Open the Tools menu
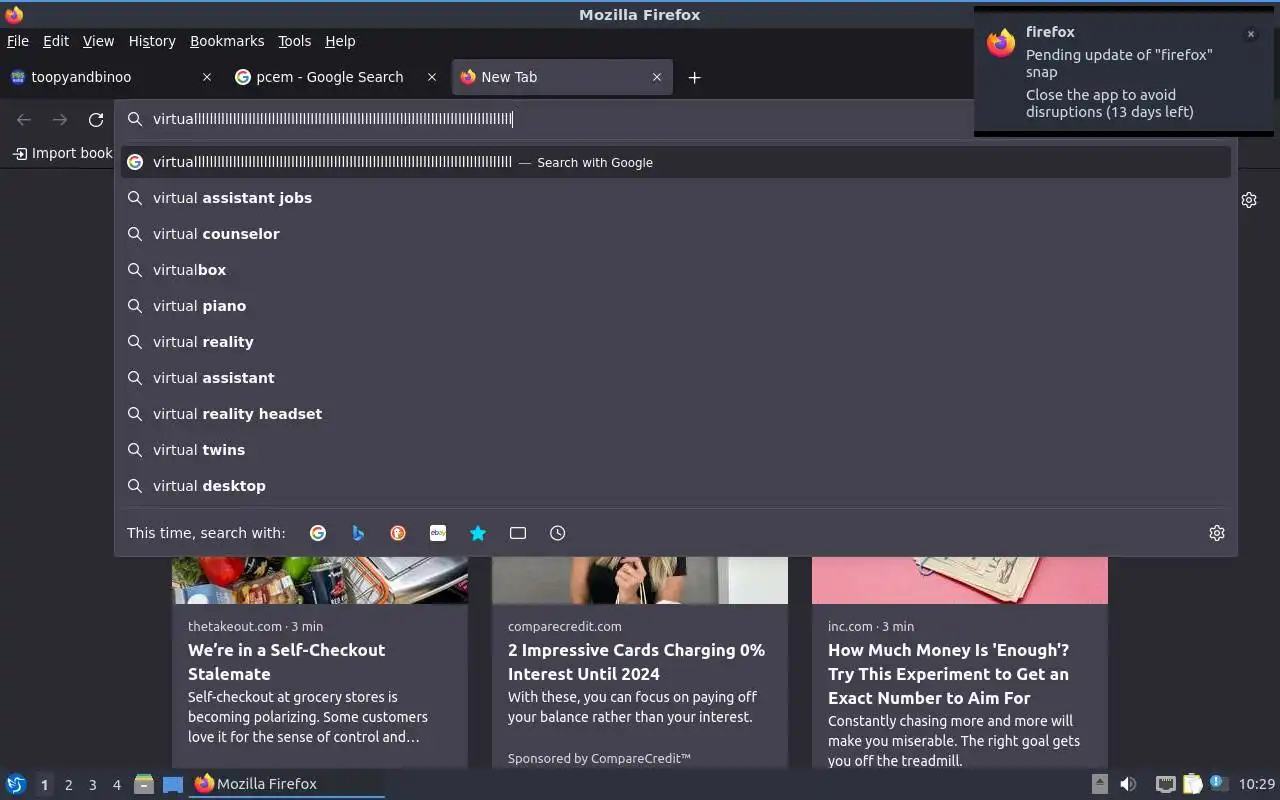1280x800 pixels. pos(294,41)
